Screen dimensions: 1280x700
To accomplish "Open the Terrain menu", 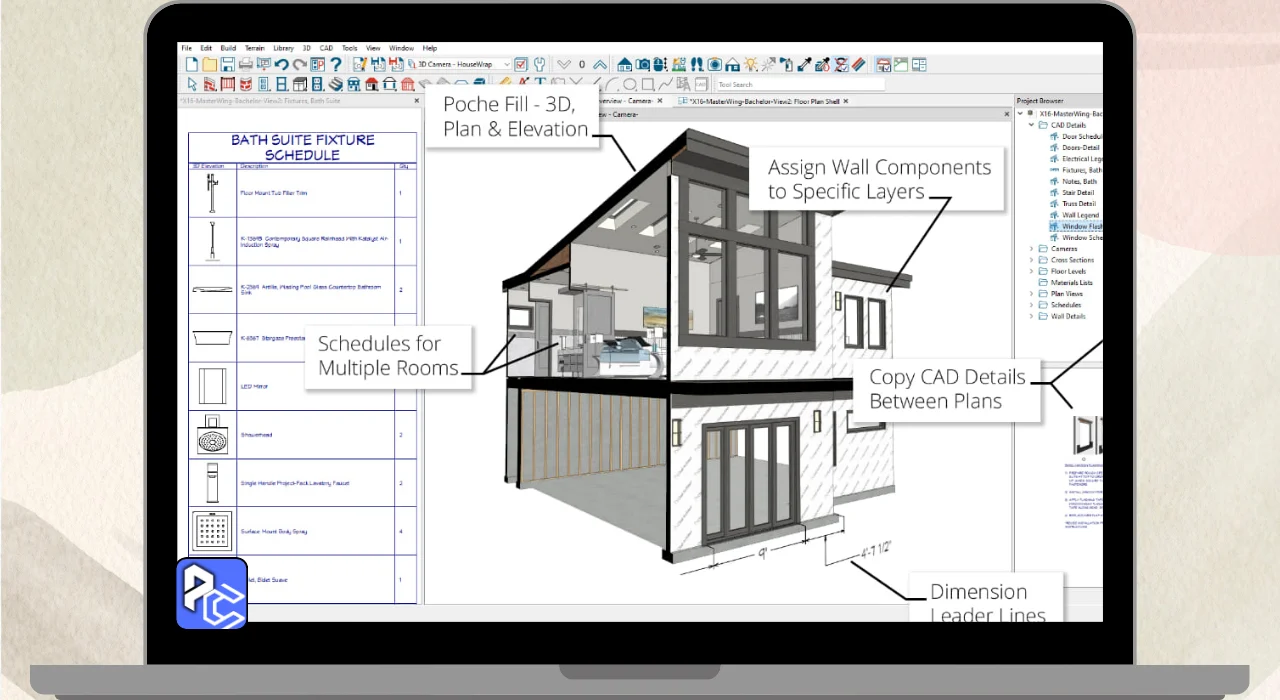I will pos(255,48).
